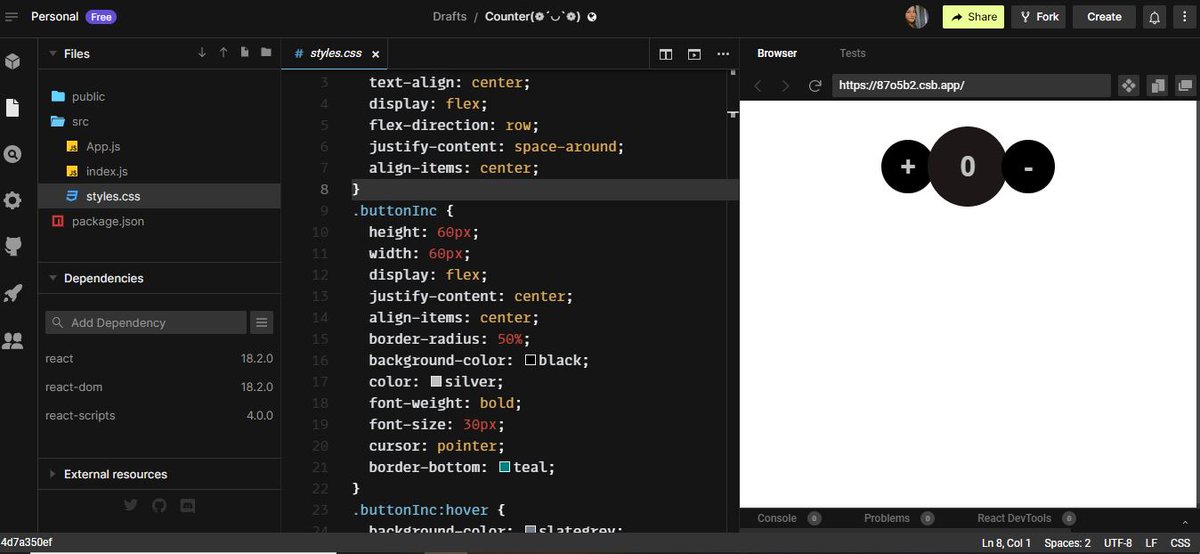Select the styles.css editor tab

click(335, 53)
